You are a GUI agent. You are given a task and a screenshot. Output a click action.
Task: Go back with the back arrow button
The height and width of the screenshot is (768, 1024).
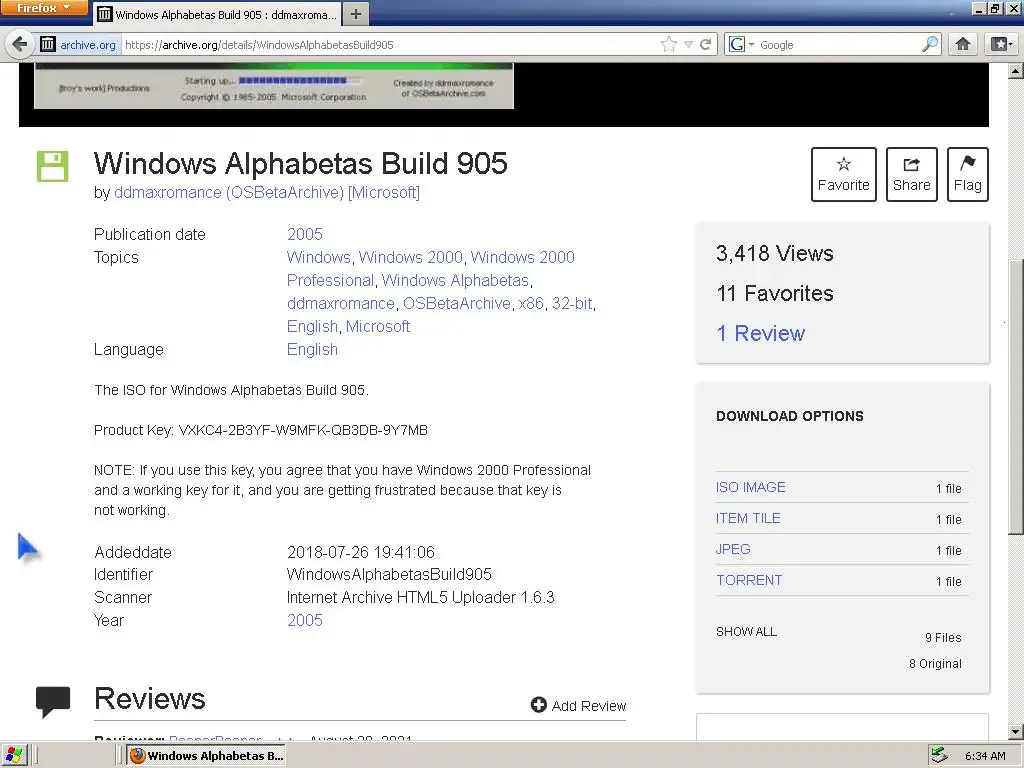(20, 44)
